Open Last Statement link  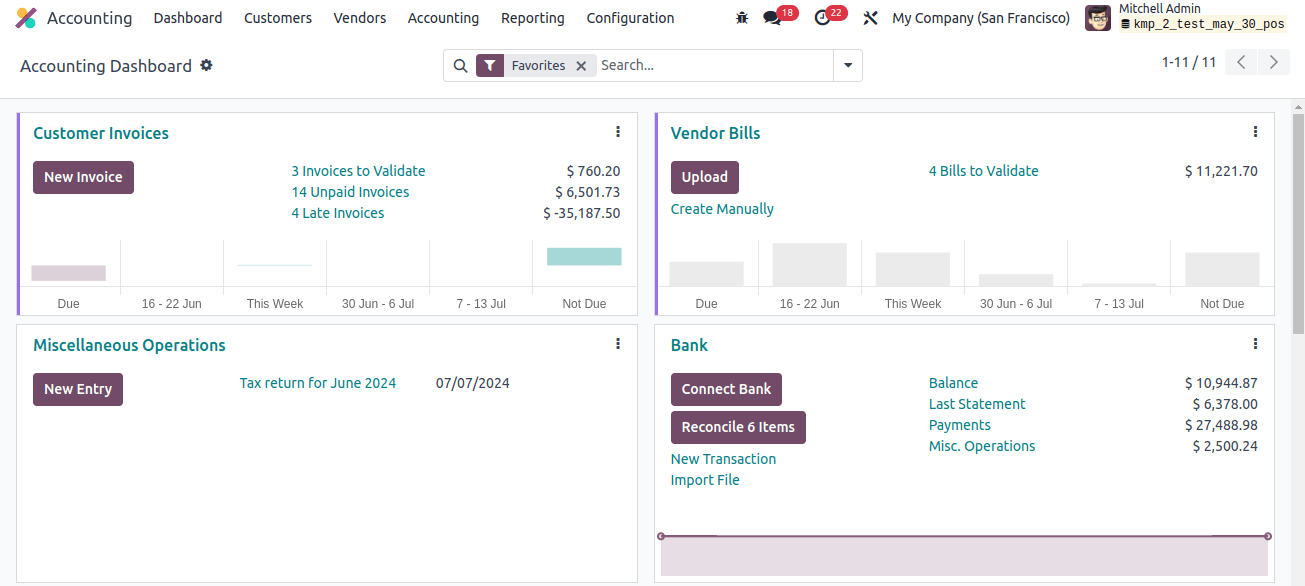(977, 404)
